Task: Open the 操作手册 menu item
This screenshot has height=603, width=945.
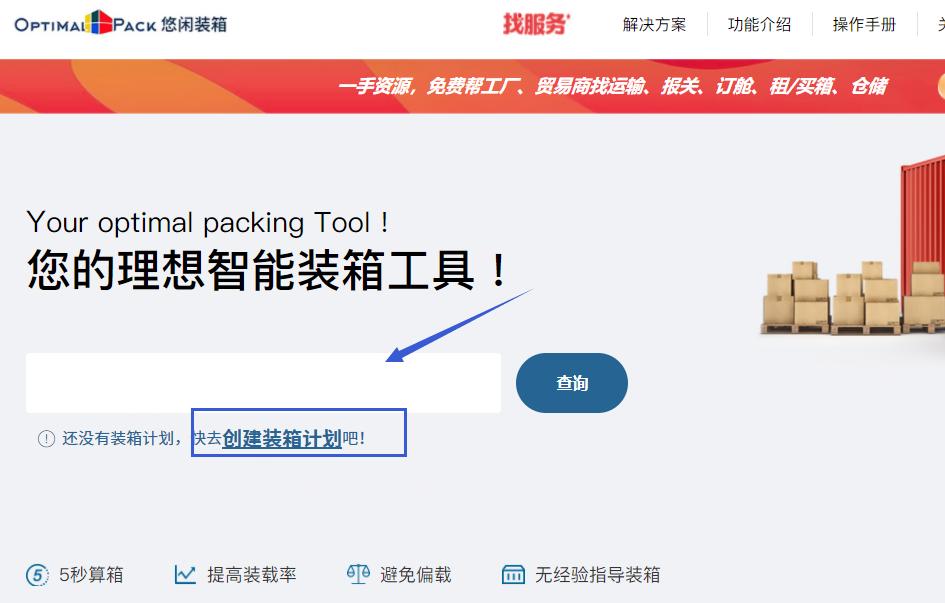Action: point(864,25)
